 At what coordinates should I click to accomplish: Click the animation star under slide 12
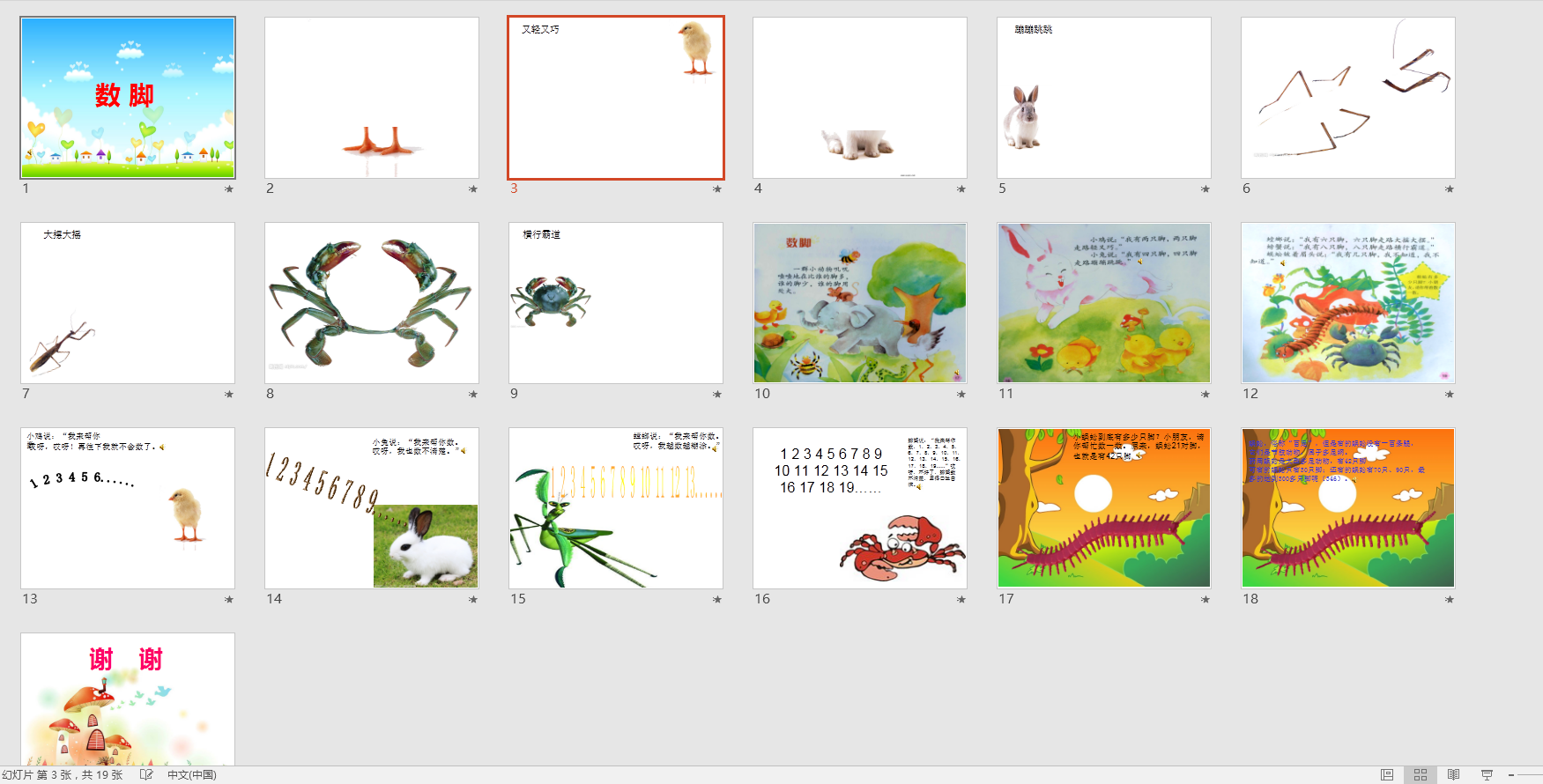coord(1450,394)
